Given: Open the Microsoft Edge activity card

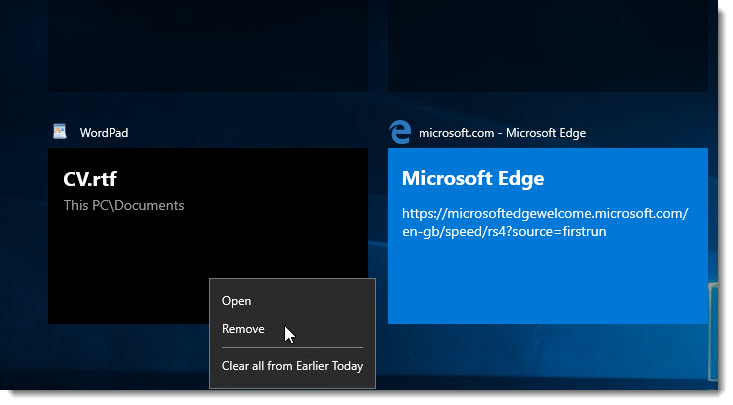Looking at the screenshot, I should (x=547, y=236).
